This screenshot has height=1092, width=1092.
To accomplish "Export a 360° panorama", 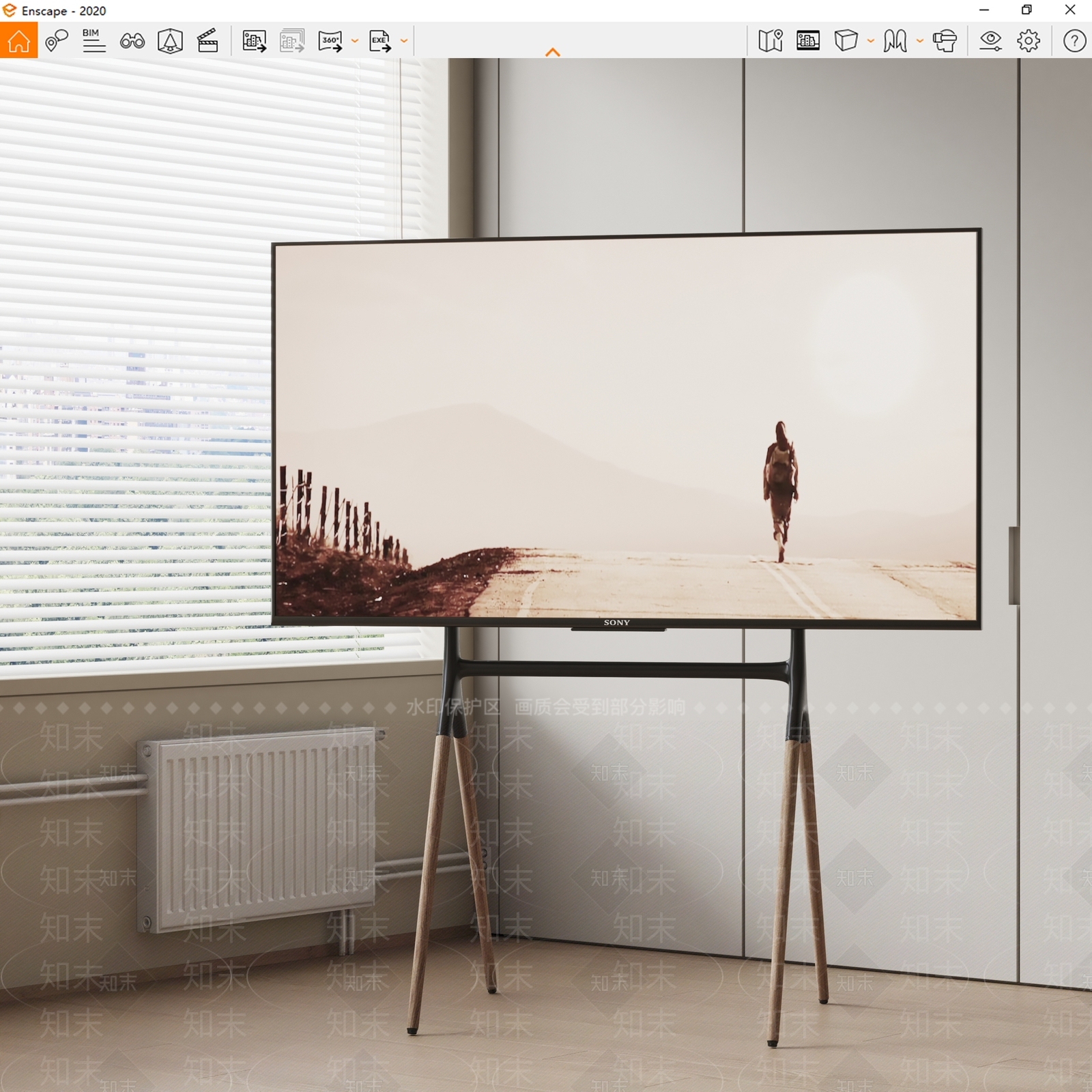I will click(x=330, y=41).
